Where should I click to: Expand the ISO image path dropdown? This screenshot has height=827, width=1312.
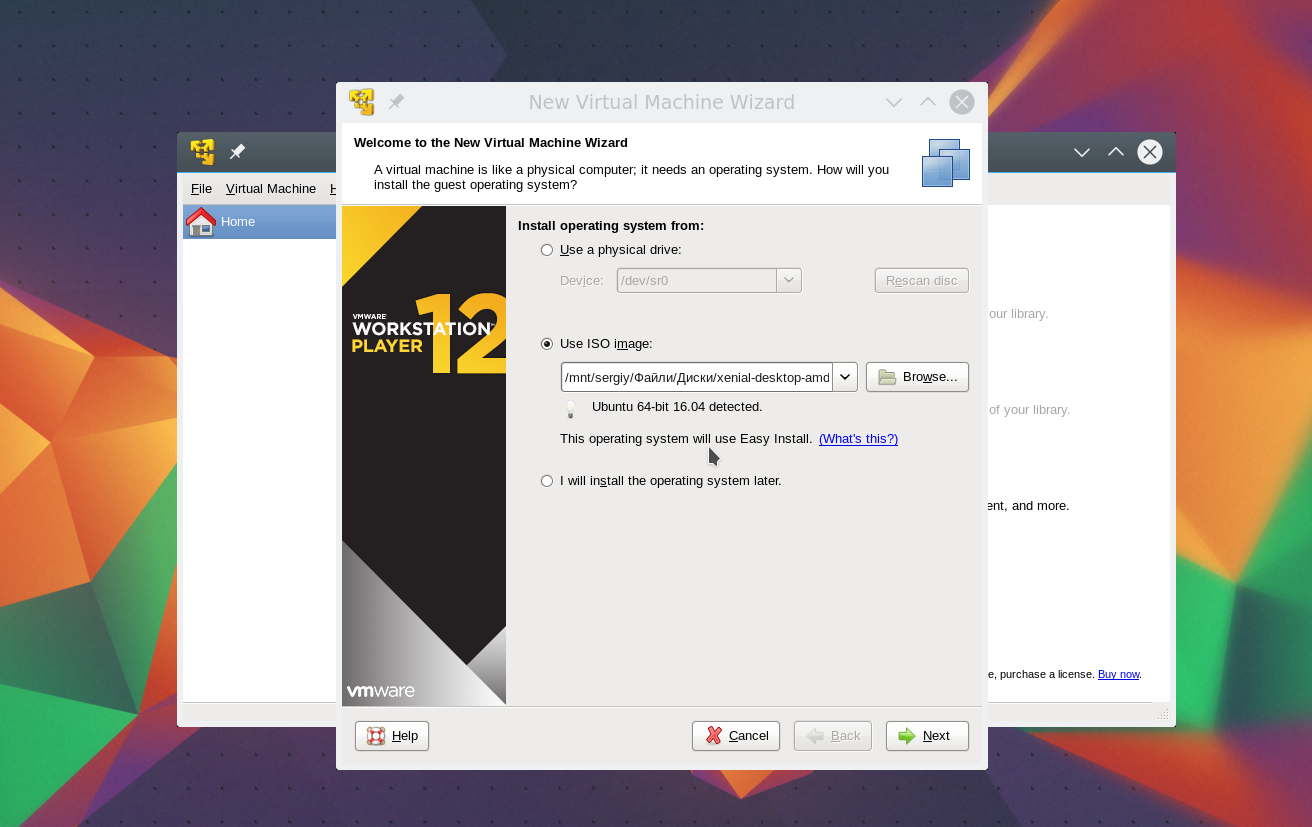point(845,377)
